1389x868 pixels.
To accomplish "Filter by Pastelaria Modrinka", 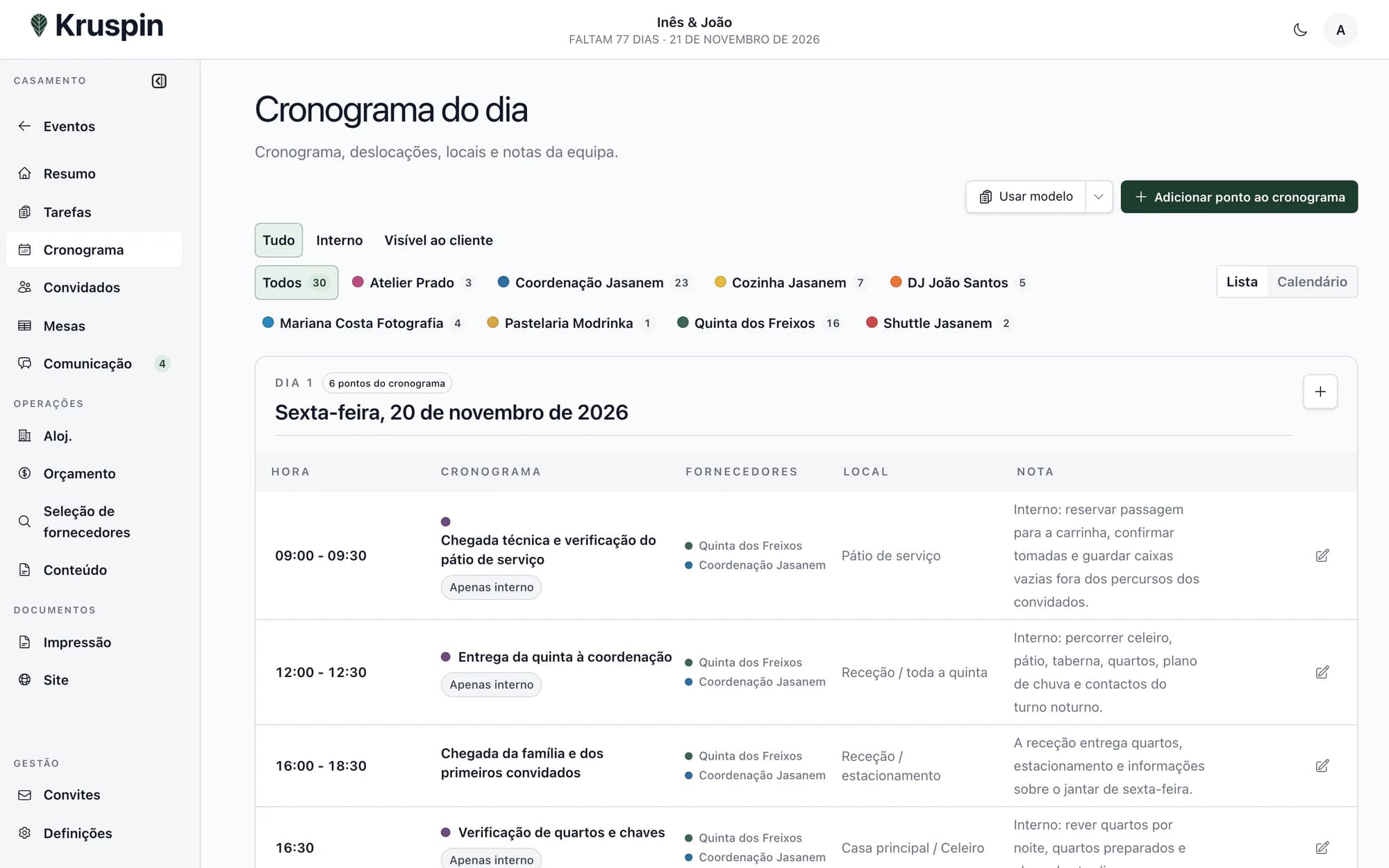I will pos(570,323).
